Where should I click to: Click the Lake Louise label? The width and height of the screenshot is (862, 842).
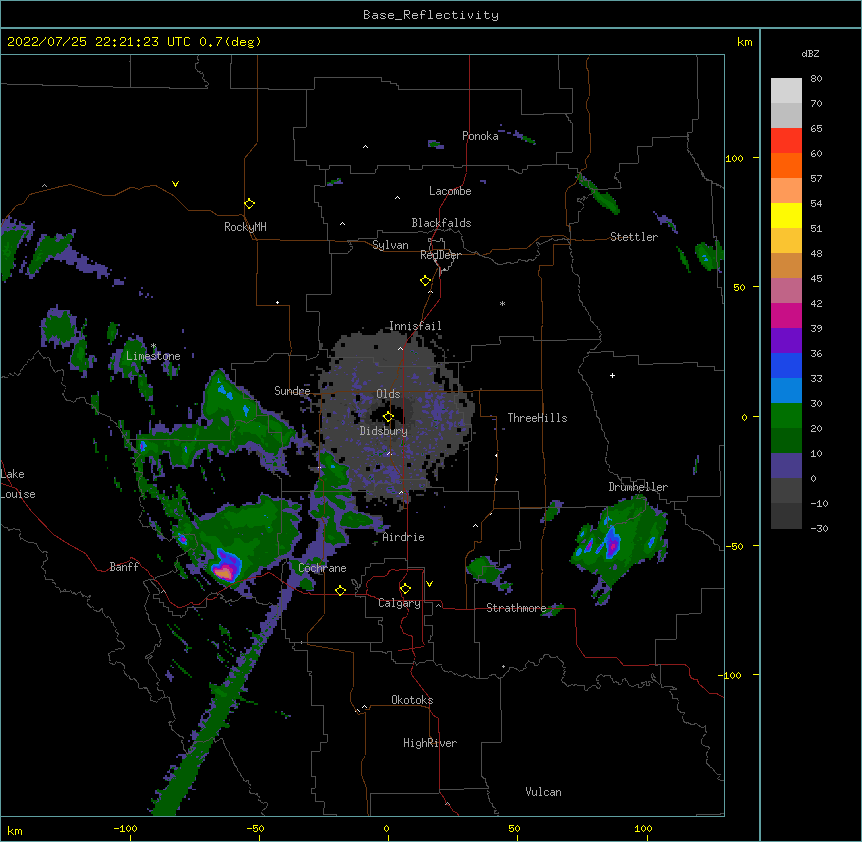(18, 484)
